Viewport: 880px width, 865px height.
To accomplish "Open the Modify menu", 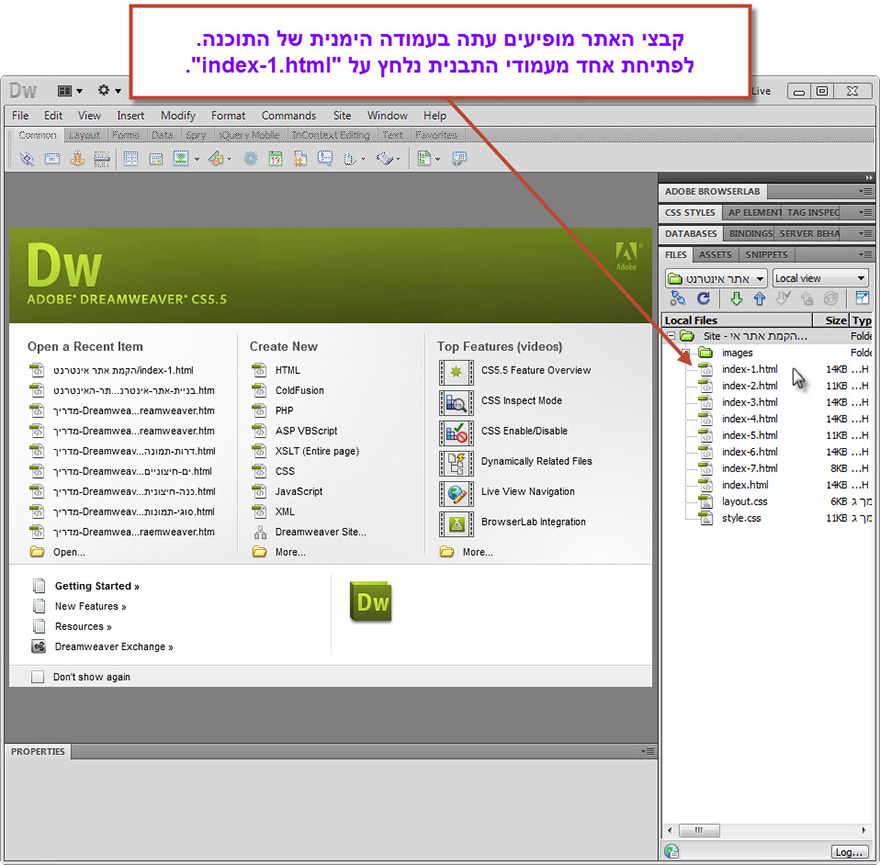I will [178, 116].
